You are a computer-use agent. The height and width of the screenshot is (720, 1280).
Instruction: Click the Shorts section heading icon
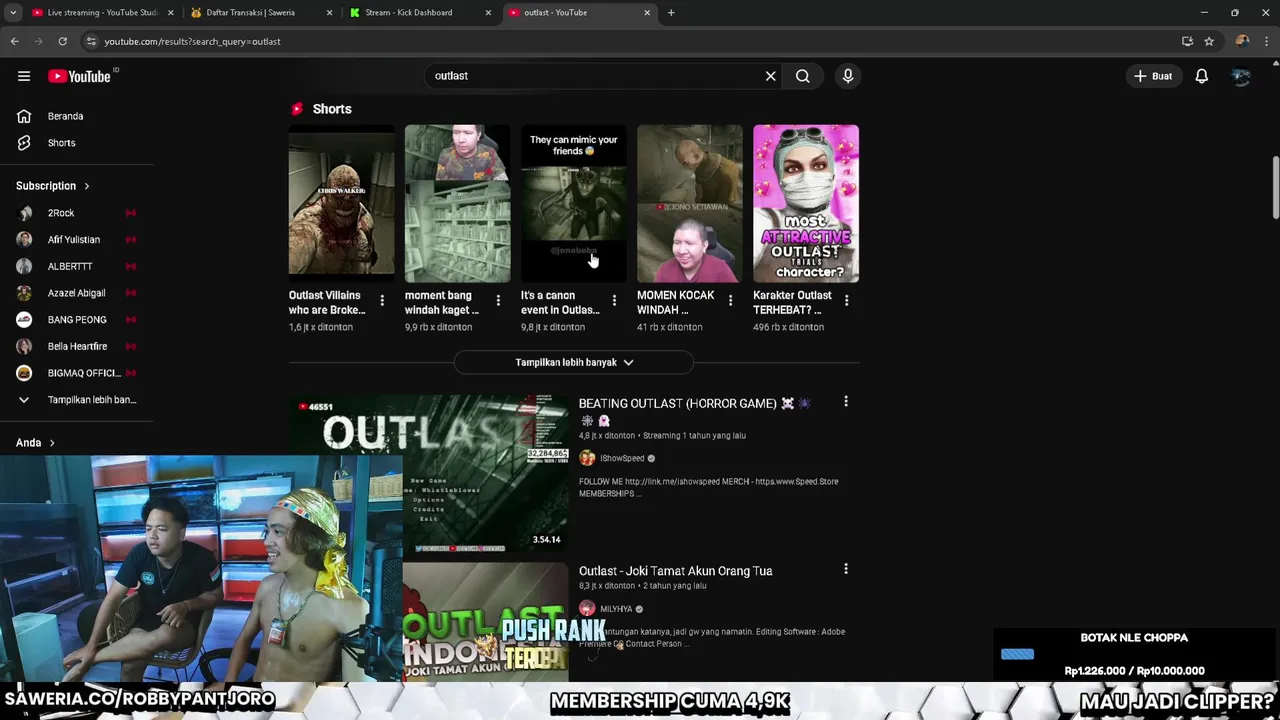click(296, 109)
